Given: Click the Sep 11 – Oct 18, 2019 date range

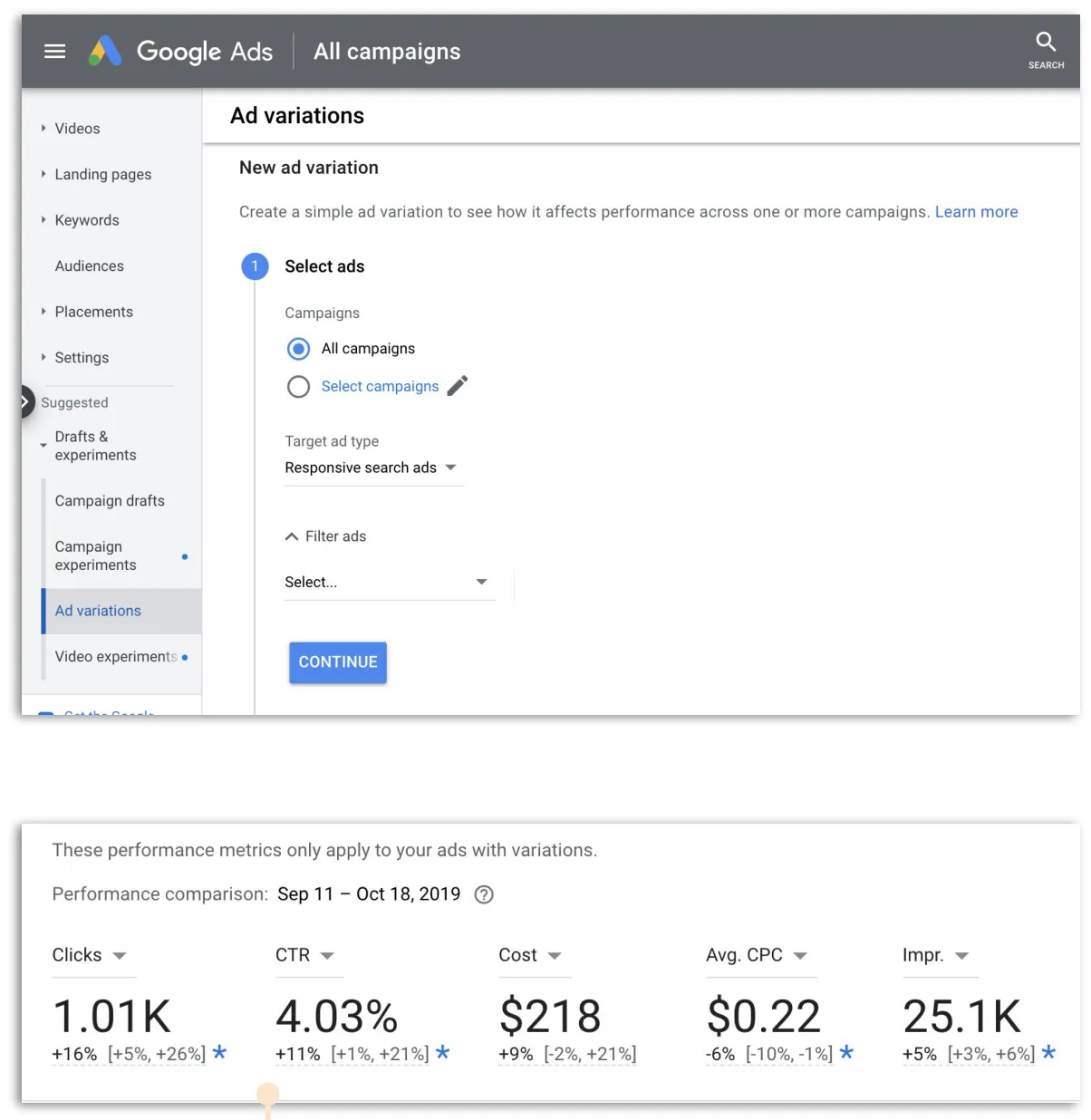Looking at the screenshot, I should coord(369,894).
